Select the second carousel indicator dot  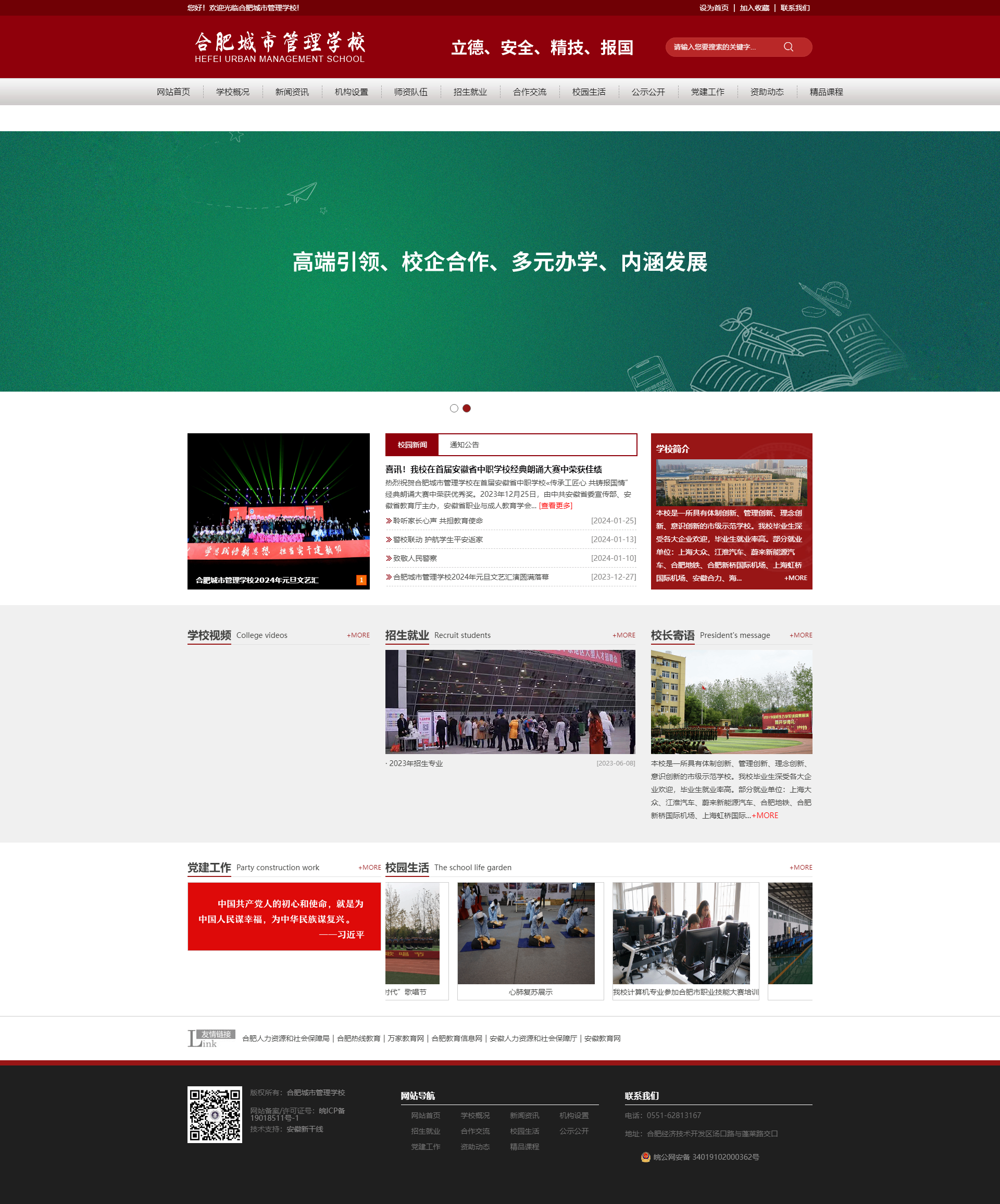[466, 408]
